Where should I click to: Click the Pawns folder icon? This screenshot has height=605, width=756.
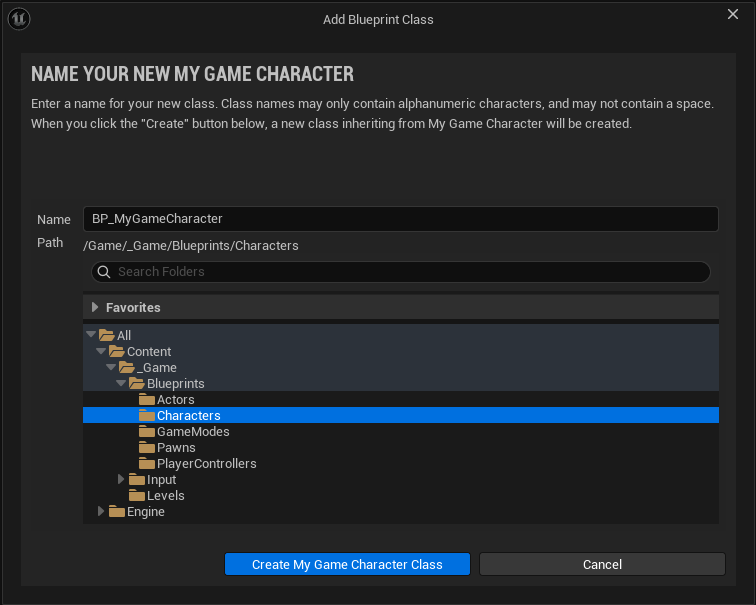click(x=146, y=448)
